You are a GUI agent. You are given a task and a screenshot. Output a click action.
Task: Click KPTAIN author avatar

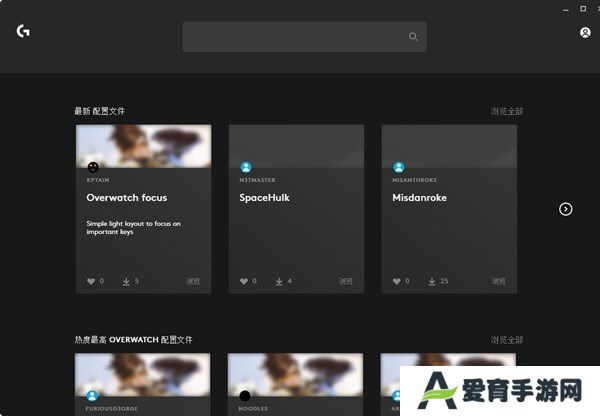pyautogui.click(x=93, y=167)
